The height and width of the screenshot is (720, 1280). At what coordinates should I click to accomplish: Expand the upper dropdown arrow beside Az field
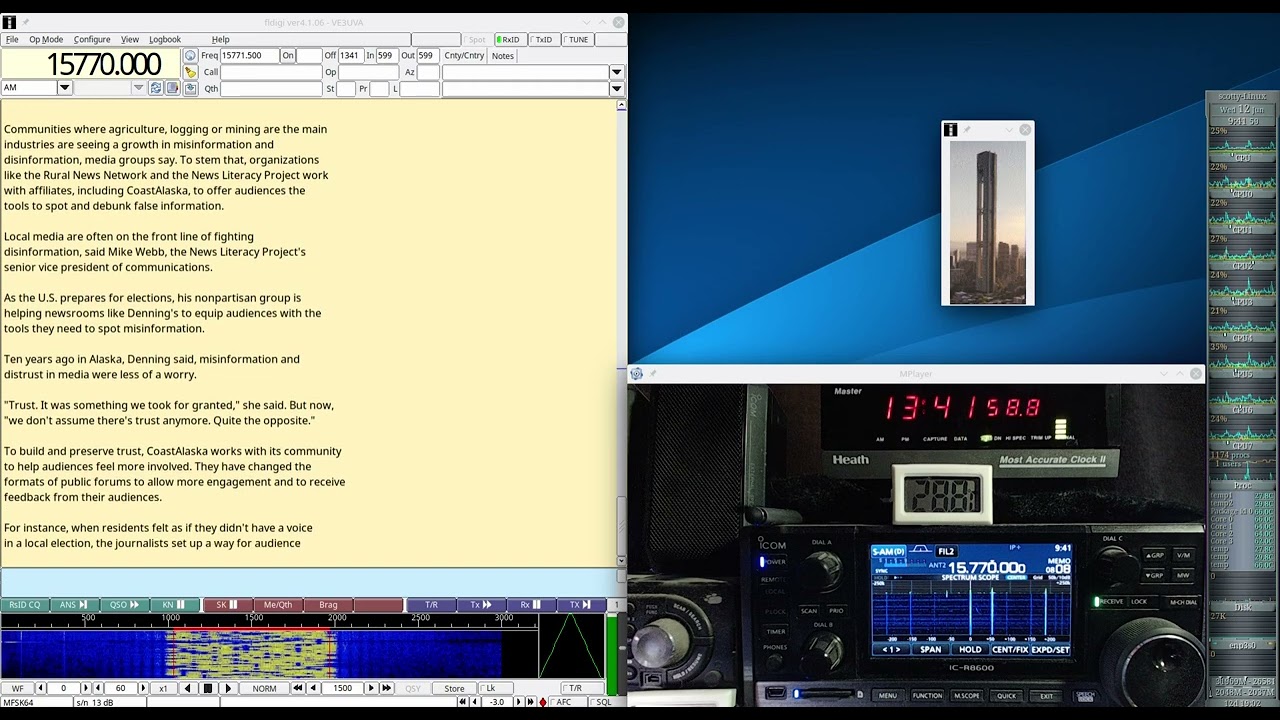coord(617,72)
